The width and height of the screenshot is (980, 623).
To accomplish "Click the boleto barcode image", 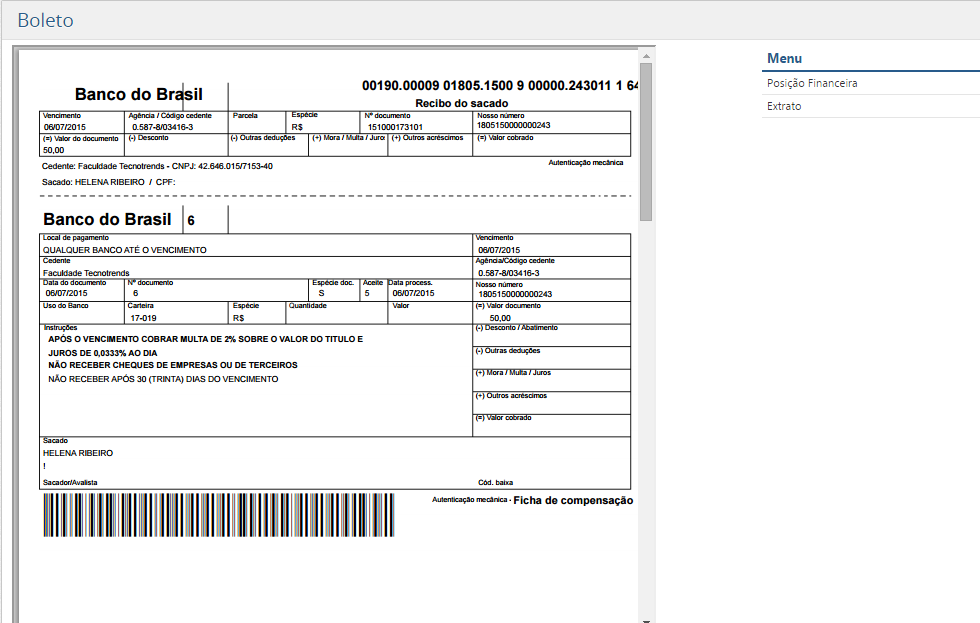I will pyautogui.click(x=218, y=515).
